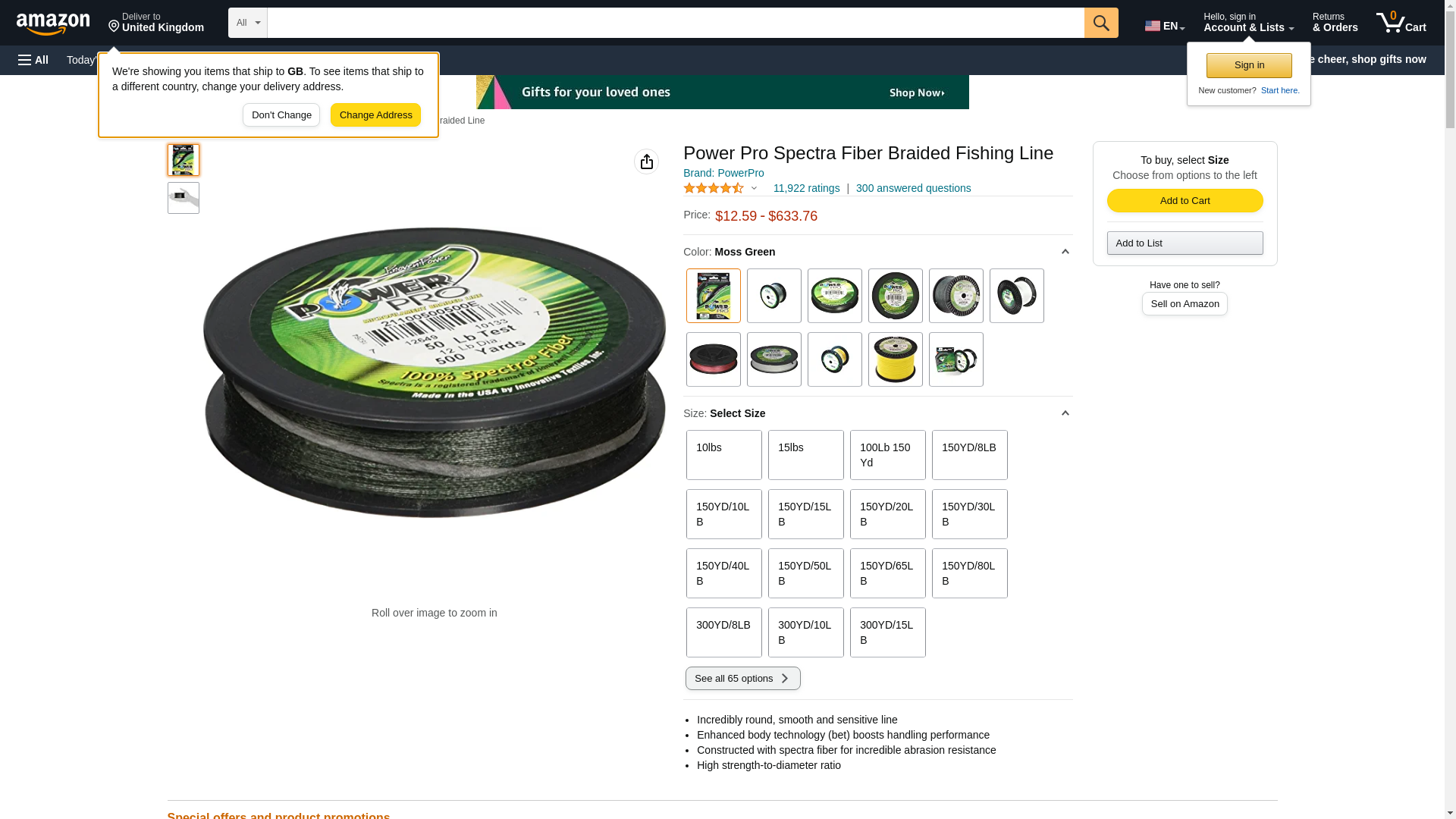Viewport: 1456px width, 819px height.
Task: Select the 300YD/8LB size option
Action: coord(724,632)
